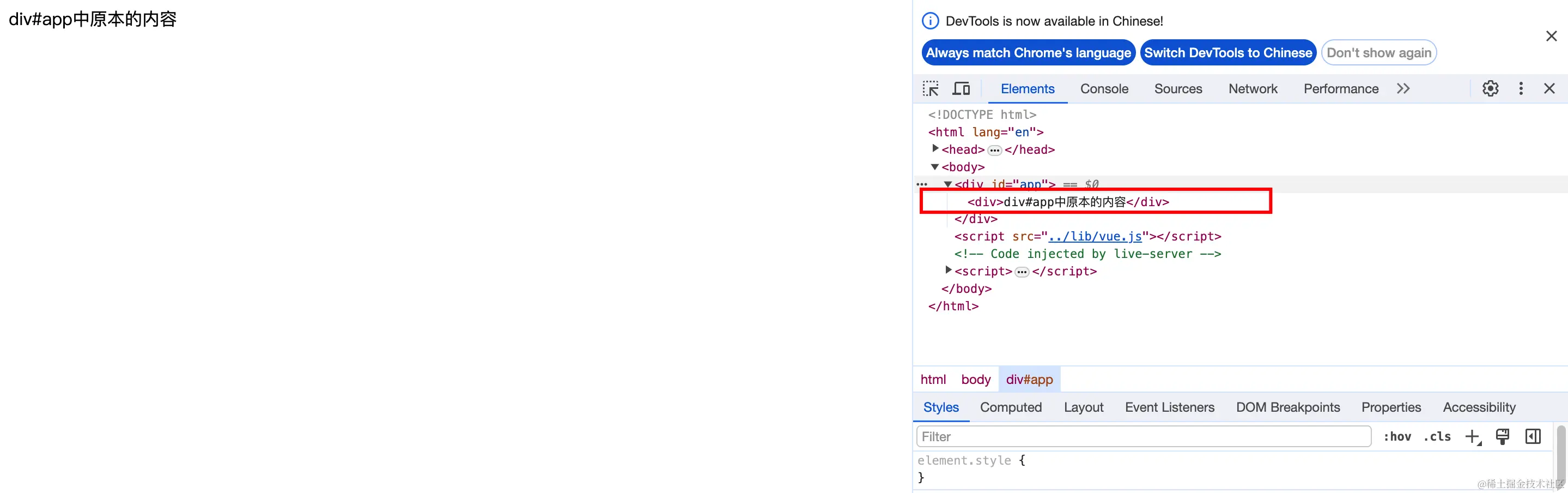Screen dimensions: 1568x493
Task: Activate the inspect element picker icon
Action: 931,89
